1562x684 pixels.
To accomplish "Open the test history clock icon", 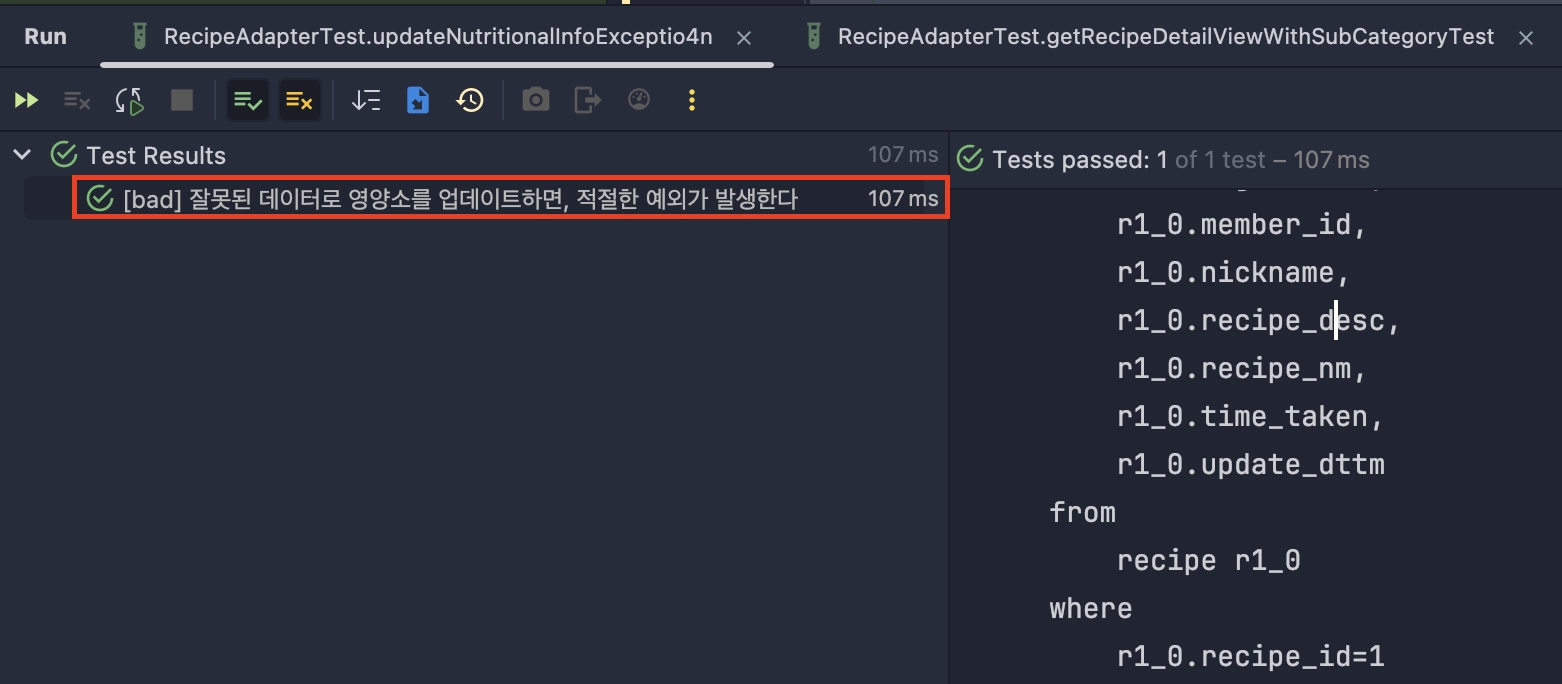I will 470,100.
